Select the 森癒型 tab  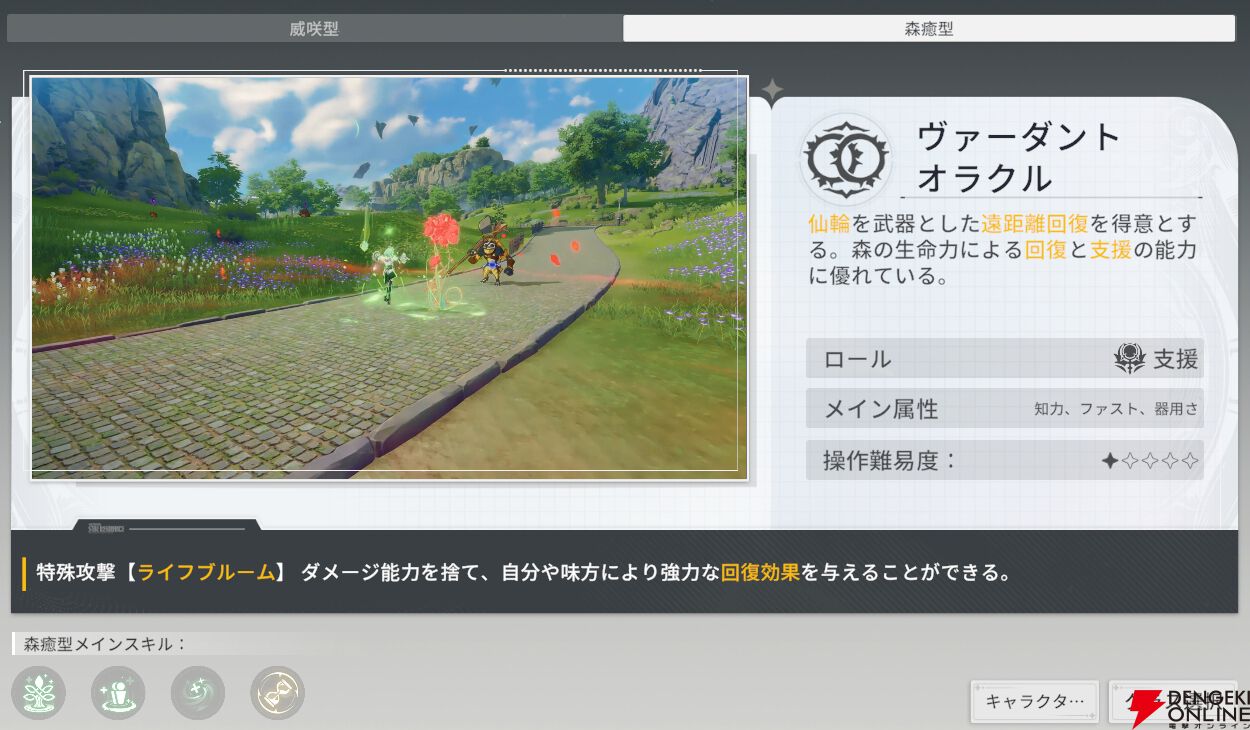[x=928, y=29]
